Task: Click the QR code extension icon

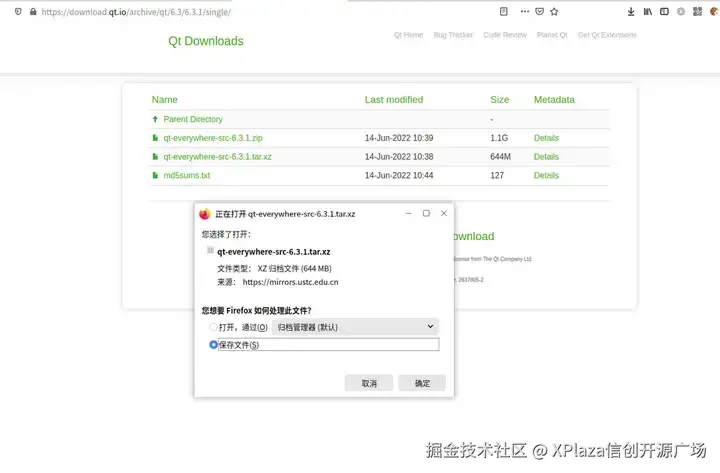Action: coord(698,11)
